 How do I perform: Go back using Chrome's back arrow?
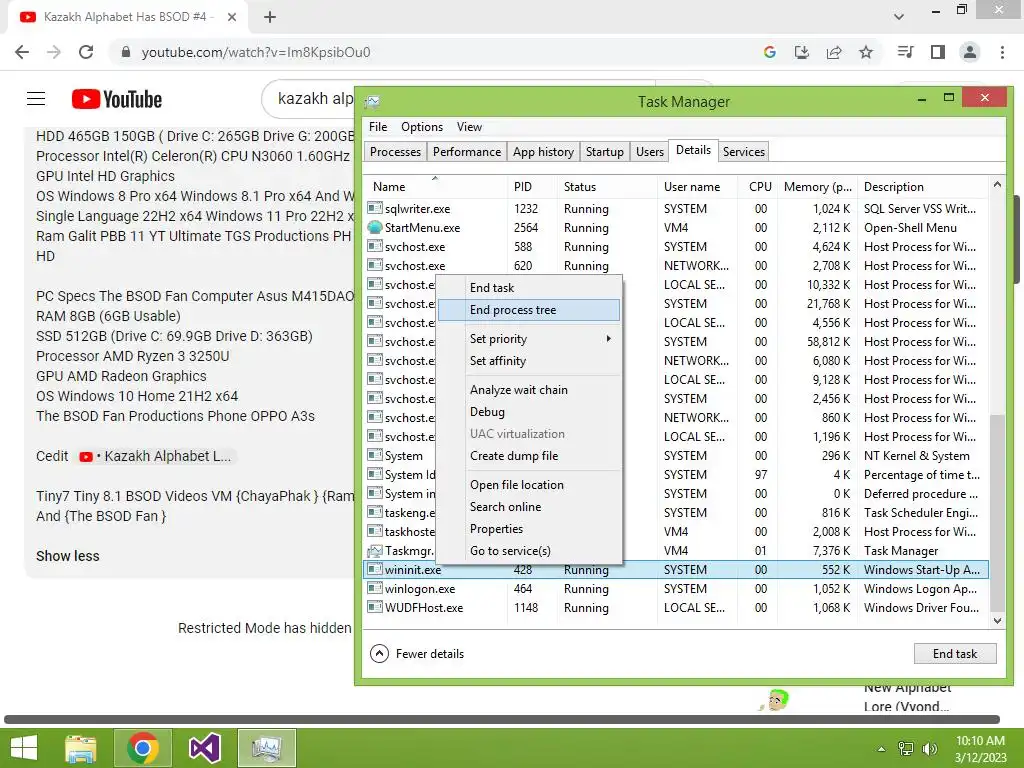(x=22, y=52)
